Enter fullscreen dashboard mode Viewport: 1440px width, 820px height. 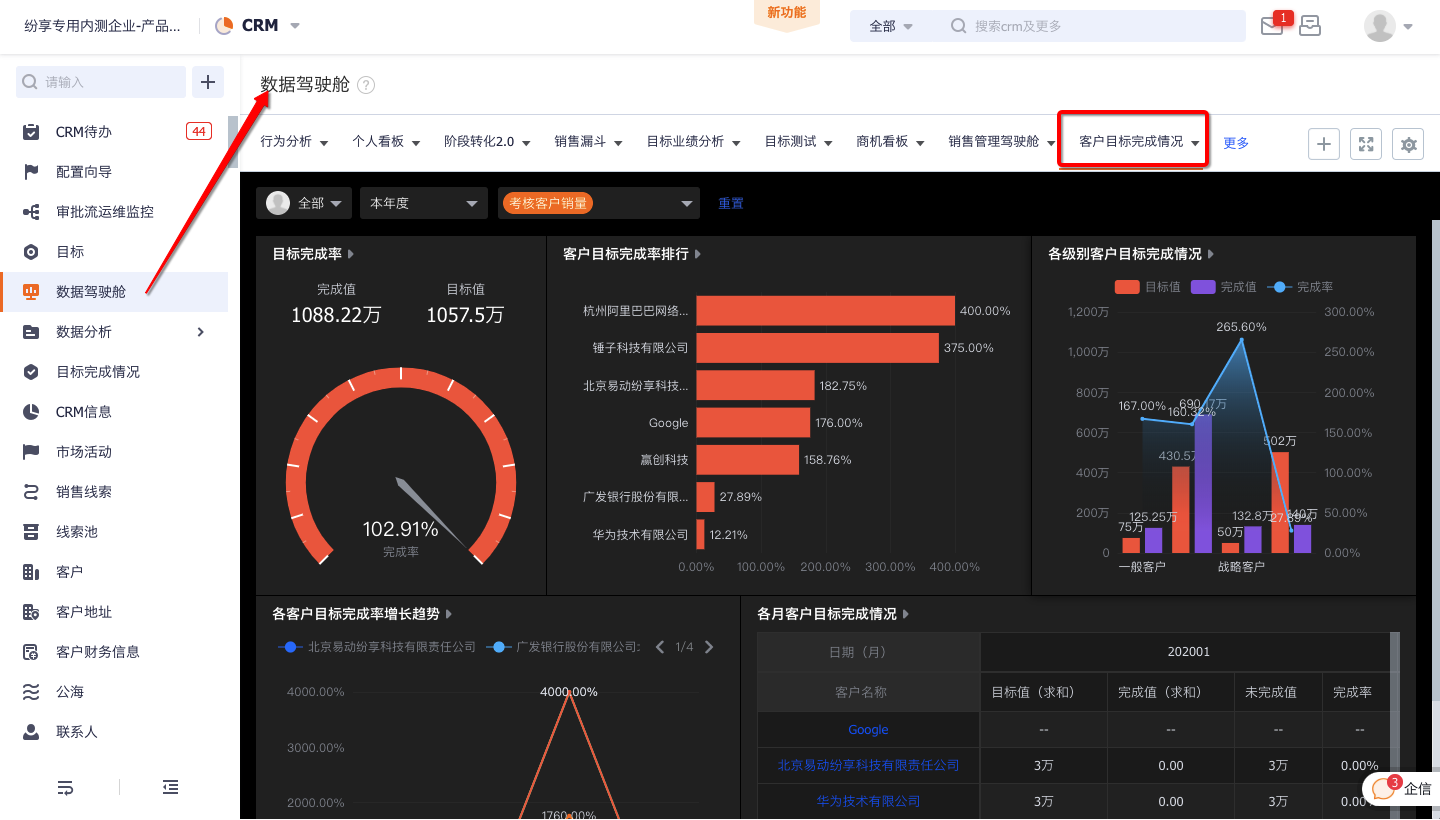[x=1366, y=144]
